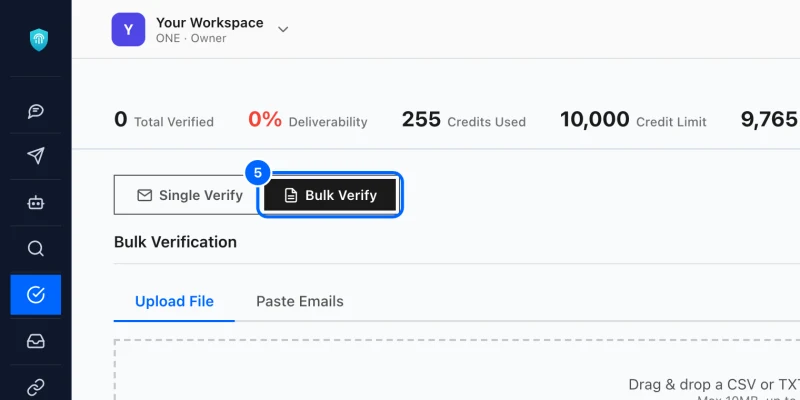This screenshot has height=400, width=800.
Task: Select the Bulk Verify button
Action: coord(330,195)
